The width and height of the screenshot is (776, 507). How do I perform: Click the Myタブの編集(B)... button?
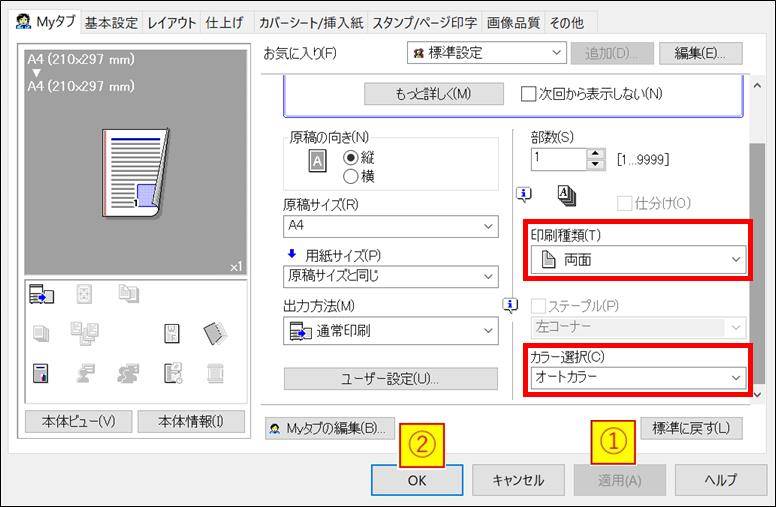point(330,428)
